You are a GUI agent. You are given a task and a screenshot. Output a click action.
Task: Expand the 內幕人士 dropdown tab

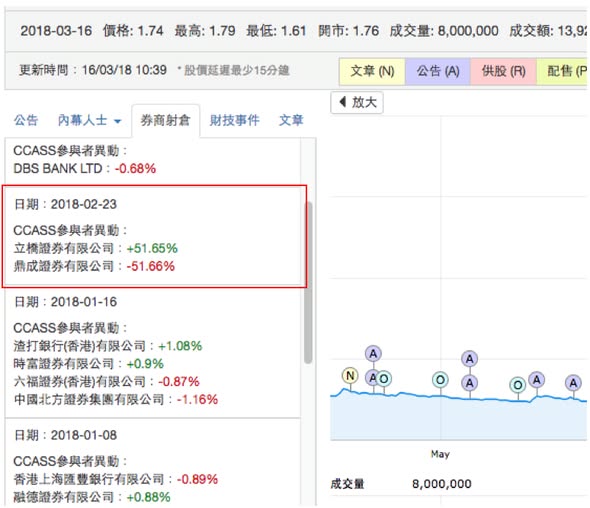[89, 120]
